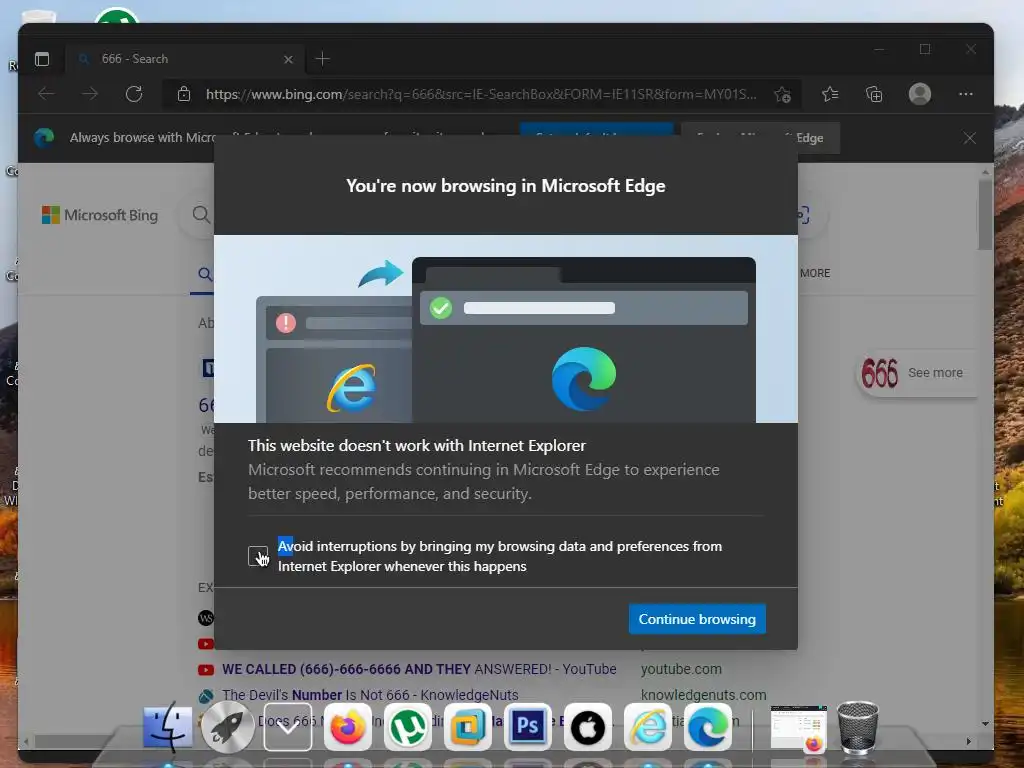This screenshot has width=1024, height=768.
Task: Open the profile account icon
Action: point(920,94)
